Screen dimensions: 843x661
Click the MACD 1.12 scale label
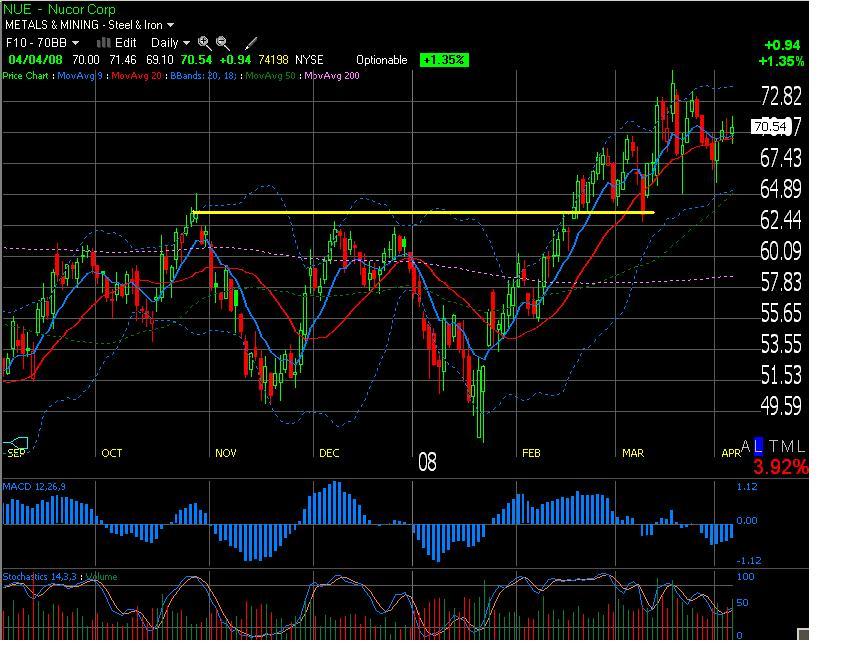(747, 487)
